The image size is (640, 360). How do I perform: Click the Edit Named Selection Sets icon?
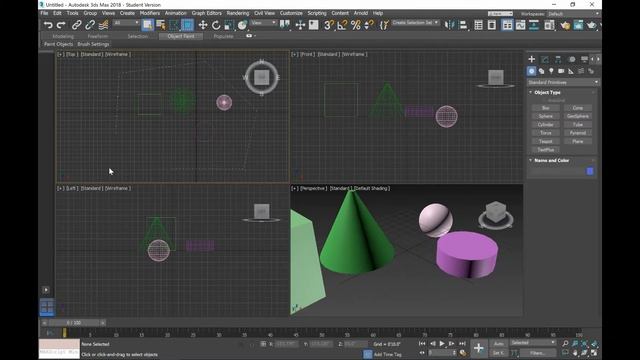pyautogui.click(x=384, y=25)
